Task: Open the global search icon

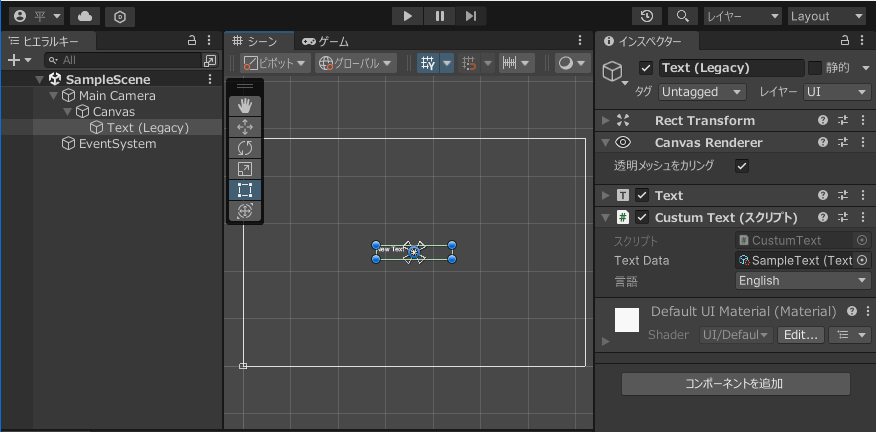Action: point(682,16)
